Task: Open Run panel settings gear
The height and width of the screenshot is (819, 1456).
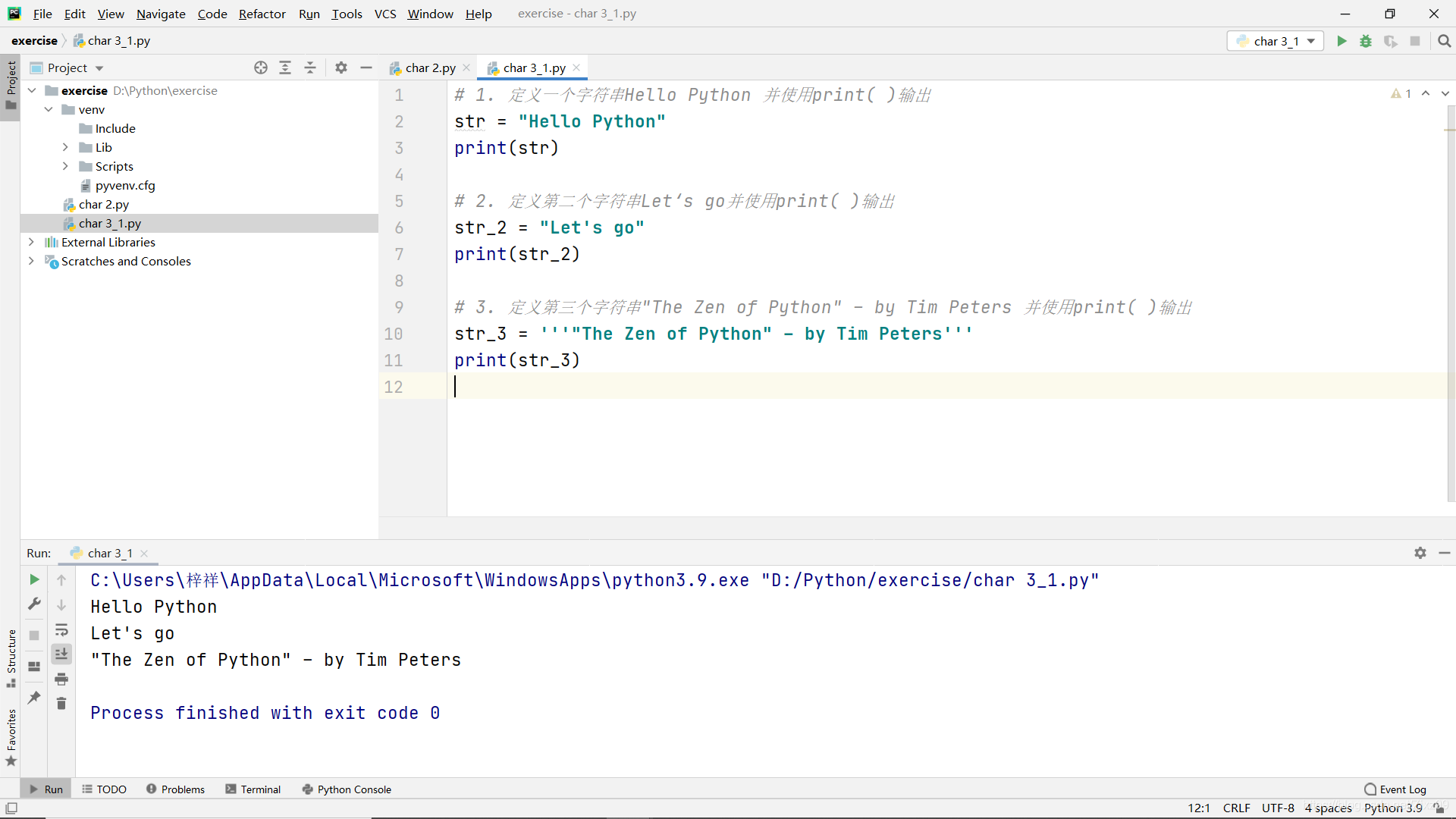Action: click(1420, 553)
